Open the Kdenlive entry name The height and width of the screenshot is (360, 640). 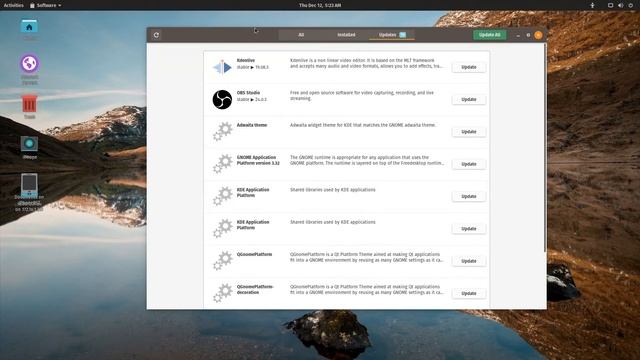click(246, 60)
